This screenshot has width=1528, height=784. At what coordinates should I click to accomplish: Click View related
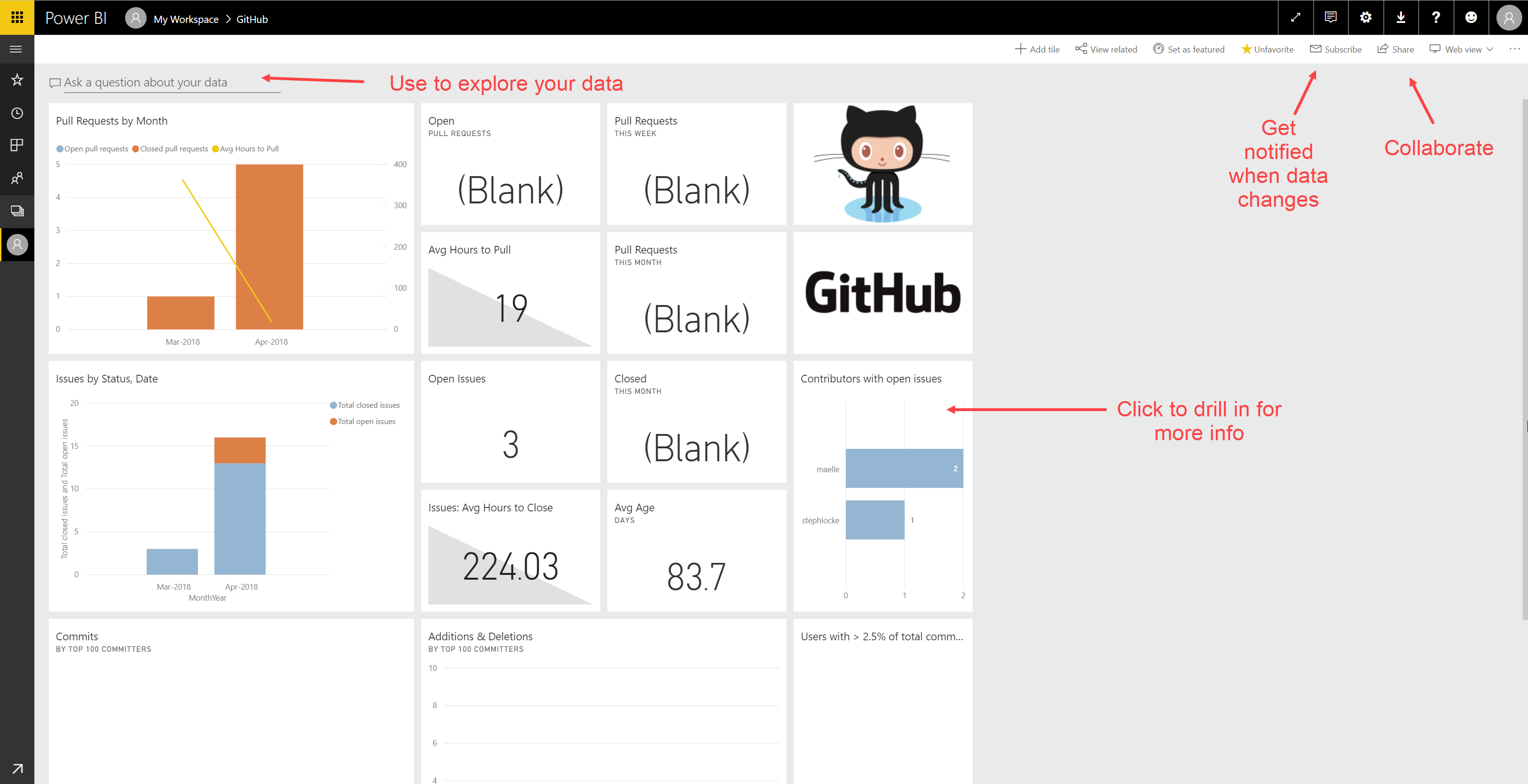click(1106, 49)
